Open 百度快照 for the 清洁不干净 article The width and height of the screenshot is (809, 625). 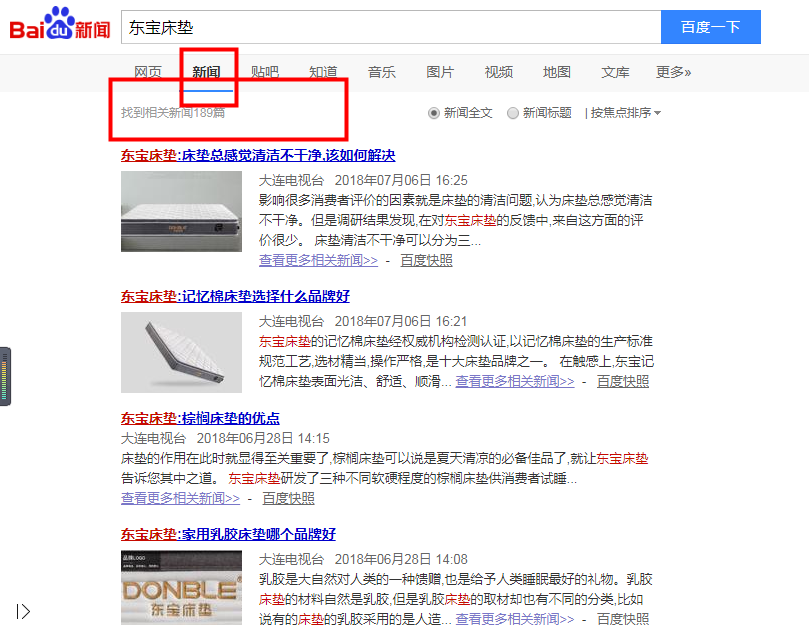tap(427, 260)
